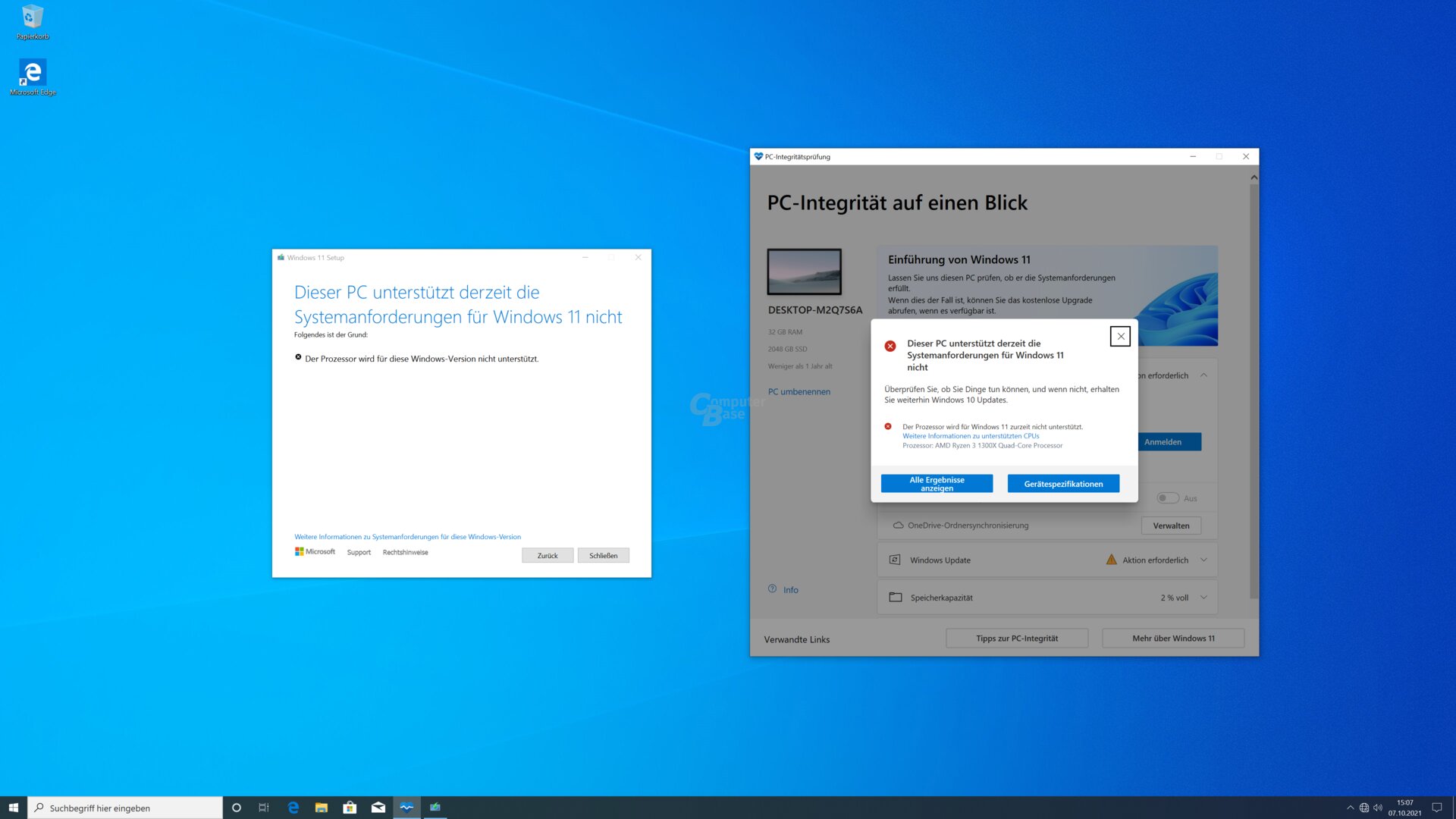Open the network globe tray icon

[x=1364, y=808]
